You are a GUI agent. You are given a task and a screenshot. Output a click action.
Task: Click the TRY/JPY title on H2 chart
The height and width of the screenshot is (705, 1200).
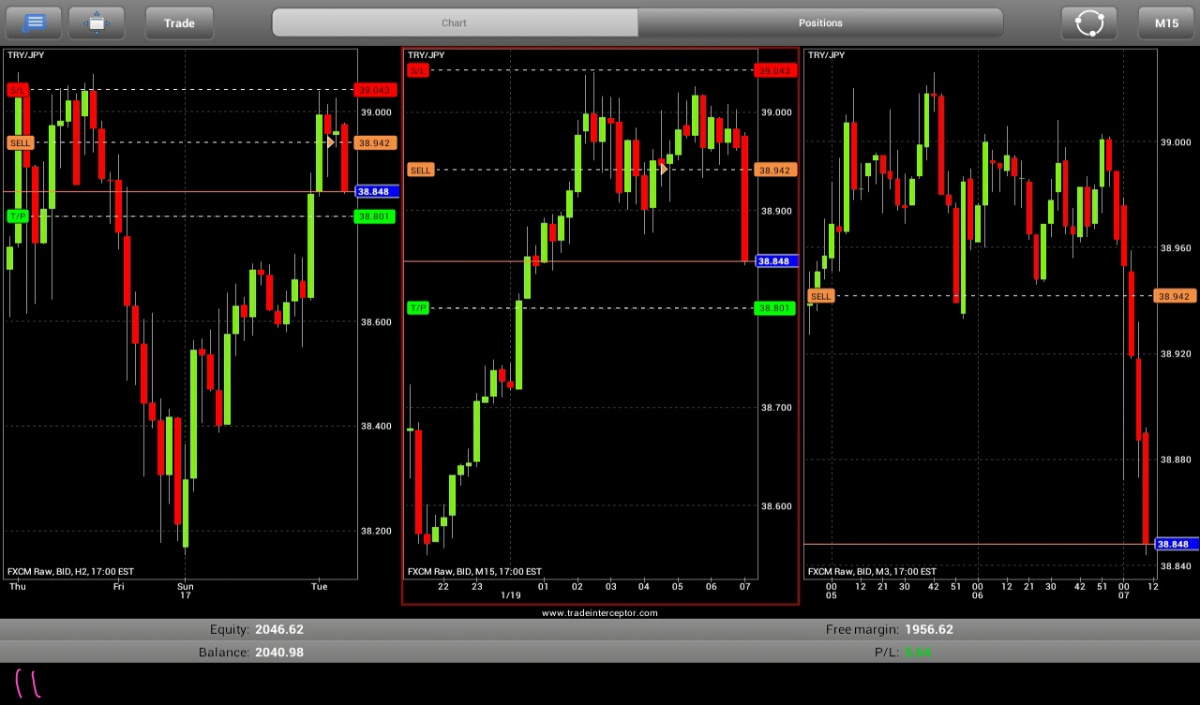click(25, 56)
